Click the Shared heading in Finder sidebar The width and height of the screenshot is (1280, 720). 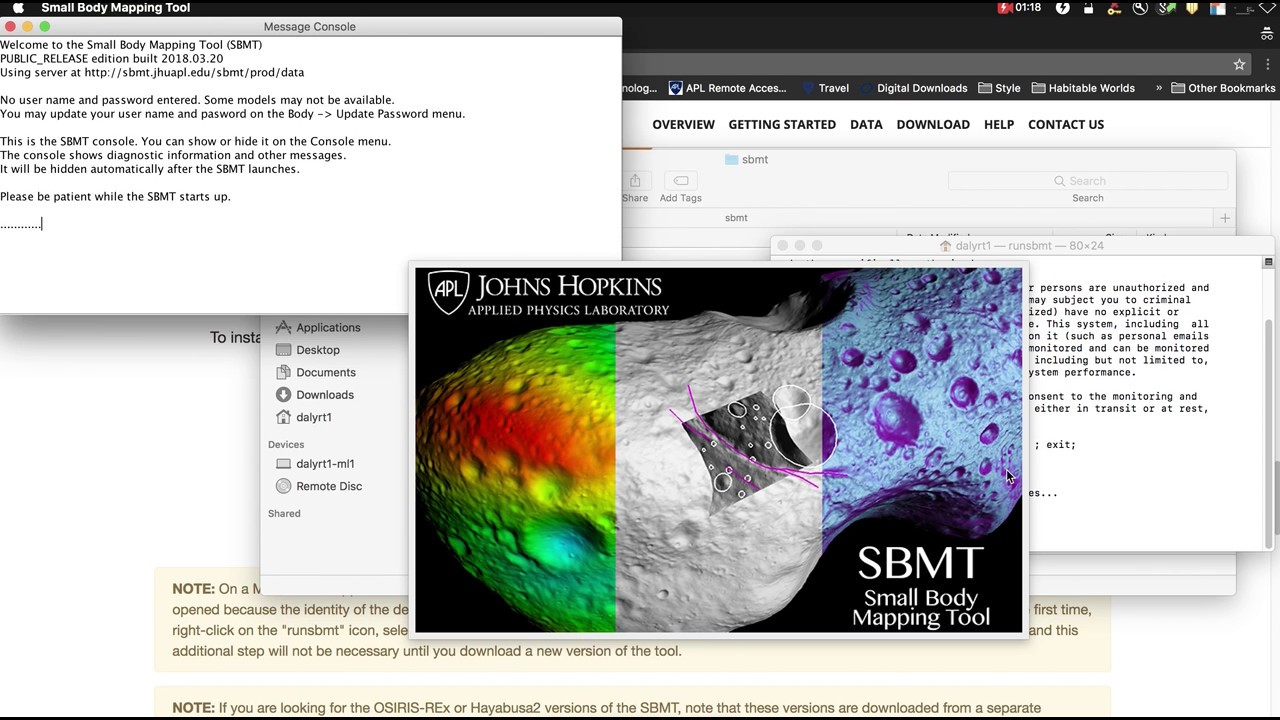click(284, 514)
